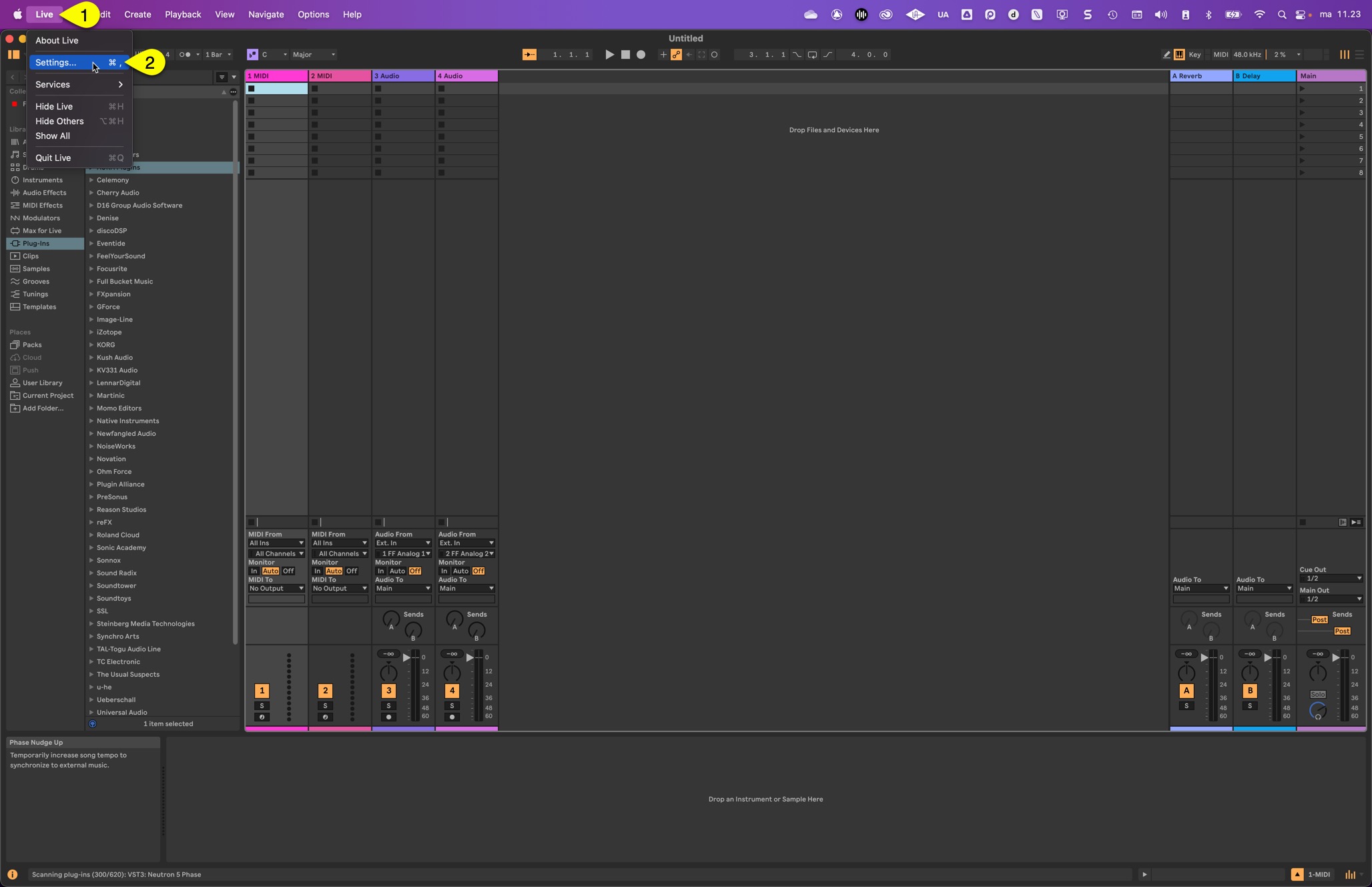Image resolution: width=1372 pixels, height=887 pixels.
Task: Click the Draw Mode pencil icon
Action: click(1166, 55)
